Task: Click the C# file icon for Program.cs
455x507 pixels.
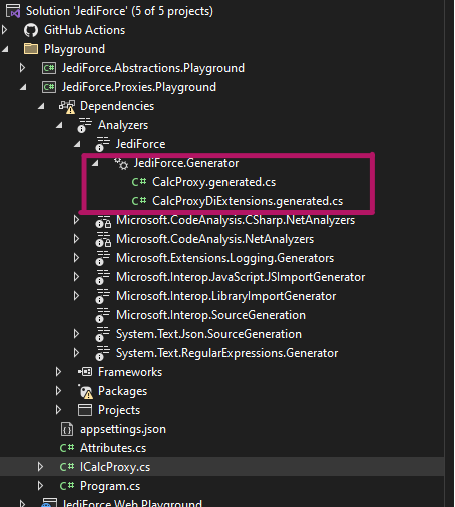Action: tap(67, 486)
